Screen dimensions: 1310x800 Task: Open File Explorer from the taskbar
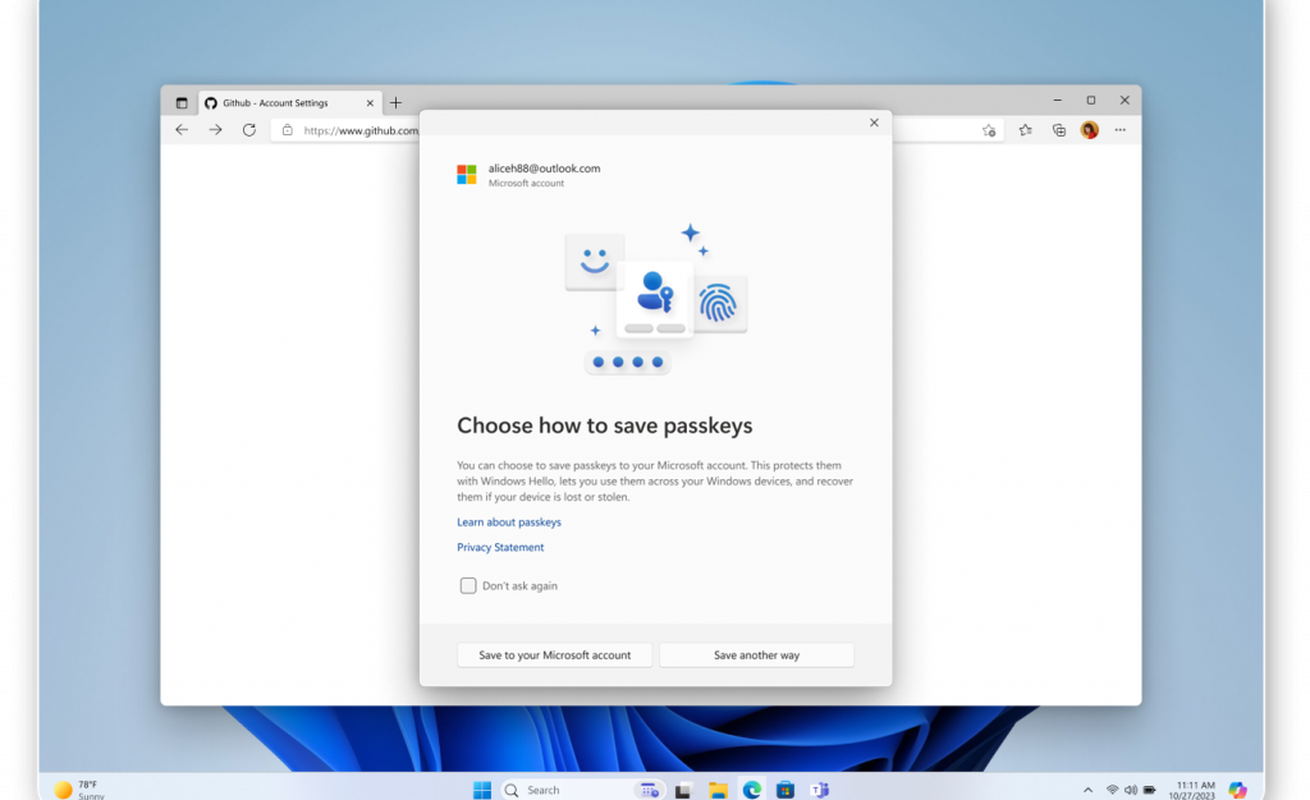[717, 790]
